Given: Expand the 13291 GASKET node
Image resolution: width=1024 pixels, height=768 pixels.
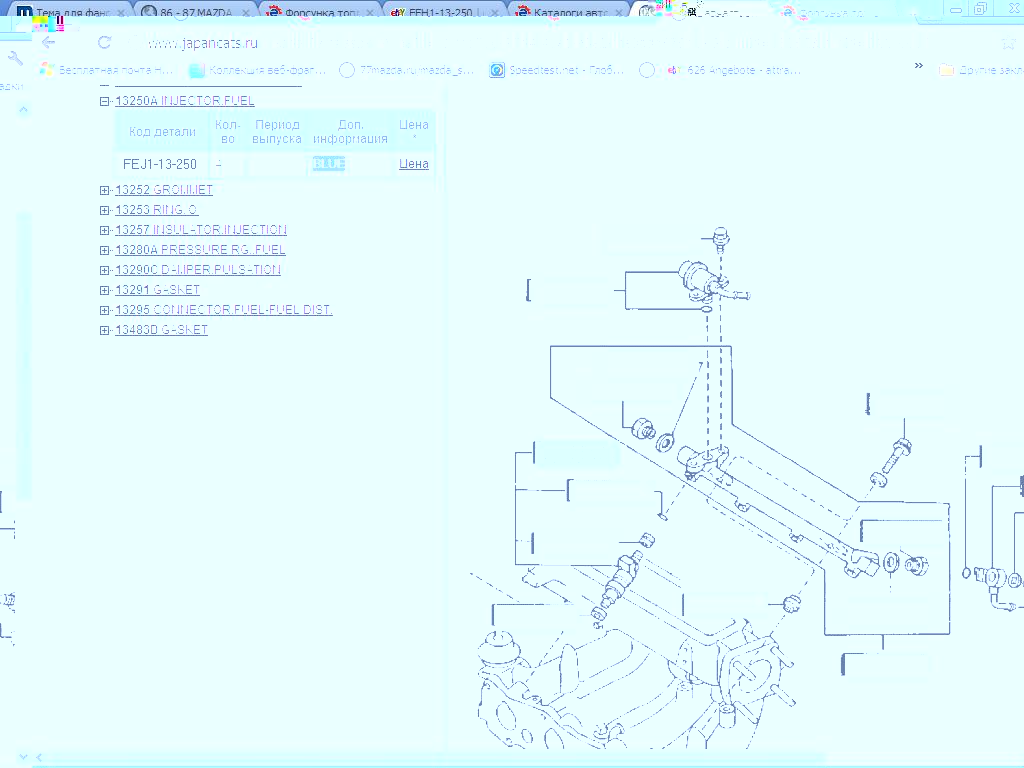Looking at the screenshot, I should (x=105, y=290).
